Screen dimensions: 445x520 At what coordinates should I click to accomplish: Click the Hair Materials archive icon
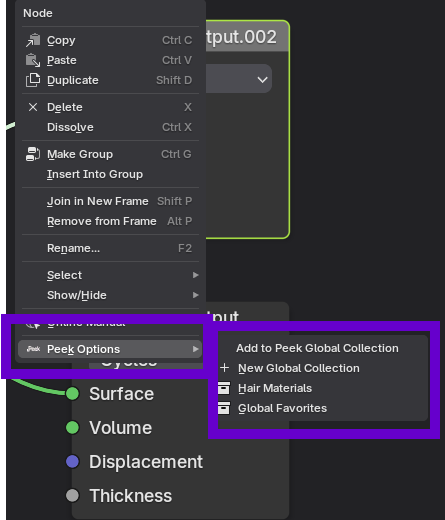coord(224,388)
